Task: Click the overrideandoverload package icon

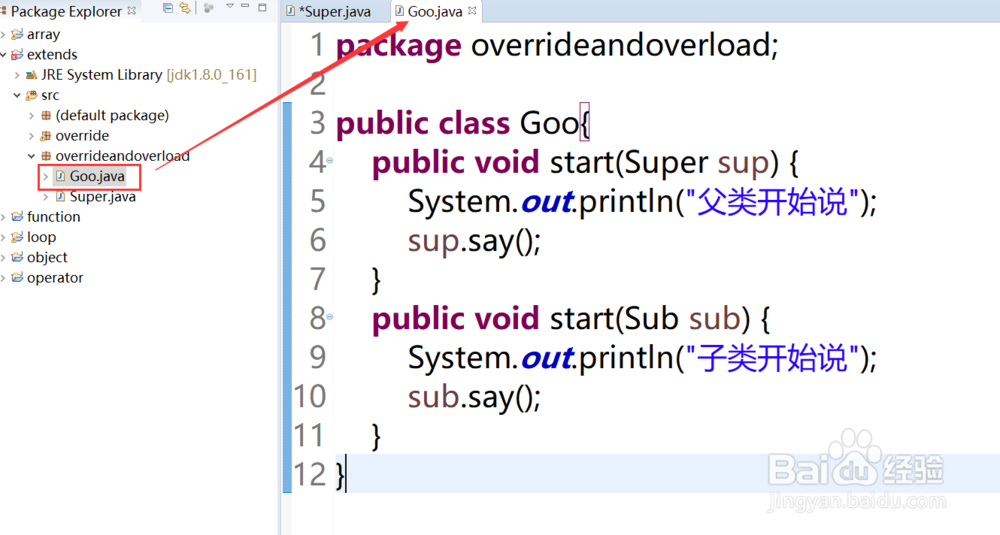Action: point(46,156)
